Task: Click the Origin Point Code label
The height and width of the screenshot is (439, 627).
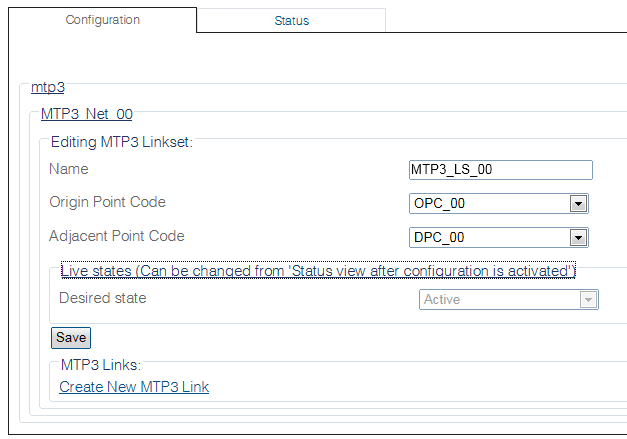Action: [107, 202]
